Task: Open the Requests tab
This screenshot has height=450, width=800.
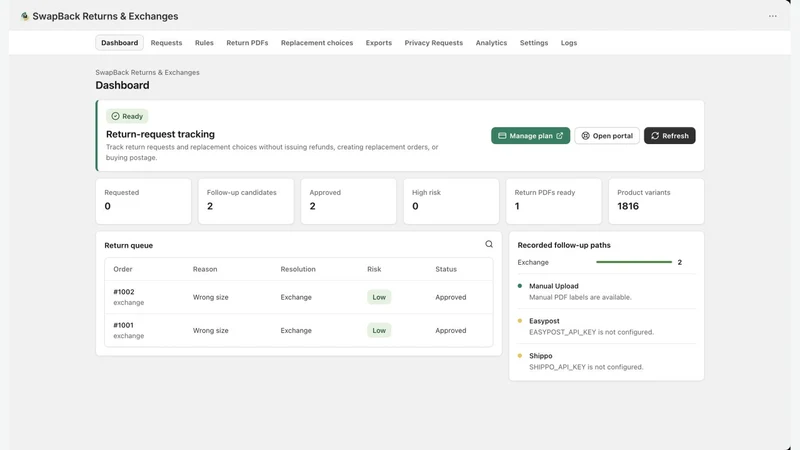Action: (166, 43)
